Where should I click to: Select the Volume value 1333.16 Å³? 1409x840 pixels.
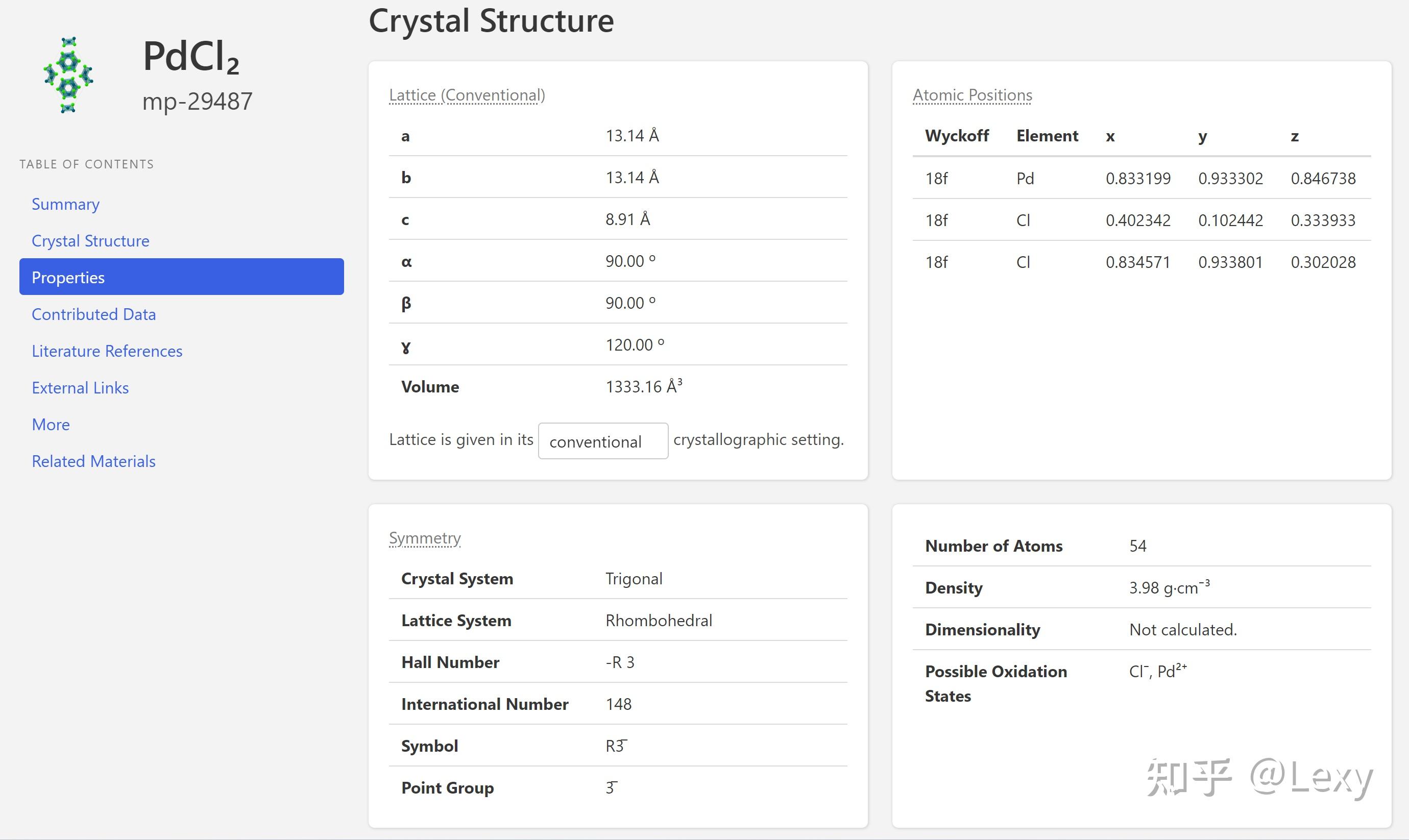click(x=644, y=386)
